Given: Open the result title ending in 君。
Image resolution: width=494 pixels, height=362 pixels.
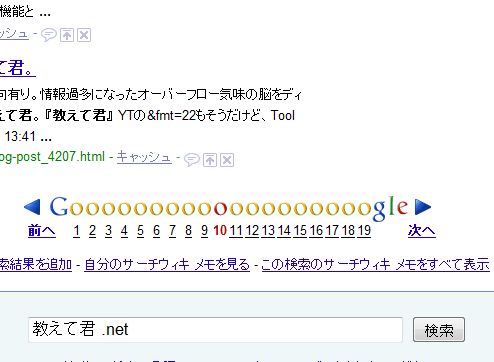Looking at the screenshot, I should (17, 68).
